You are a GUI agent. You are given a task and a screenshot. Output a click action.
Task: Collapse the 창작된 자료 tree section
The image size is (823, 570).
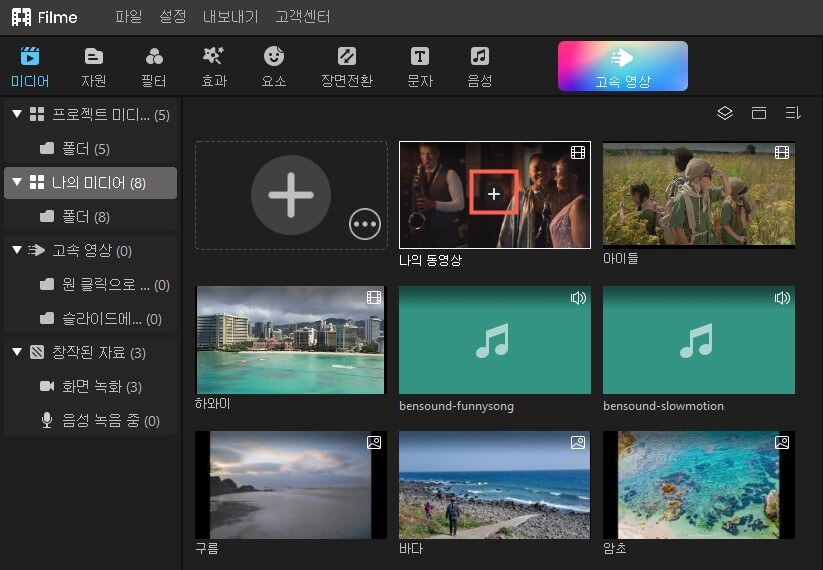tap(17, 352)
